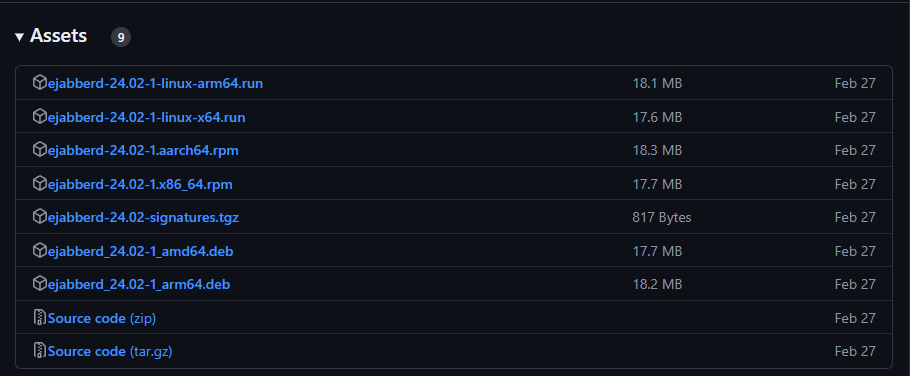The height and width of the screenshot is (376, 910).
Task: Open the ejabberd-24.02-1.aarch64.rpm link
Action: 143,150
